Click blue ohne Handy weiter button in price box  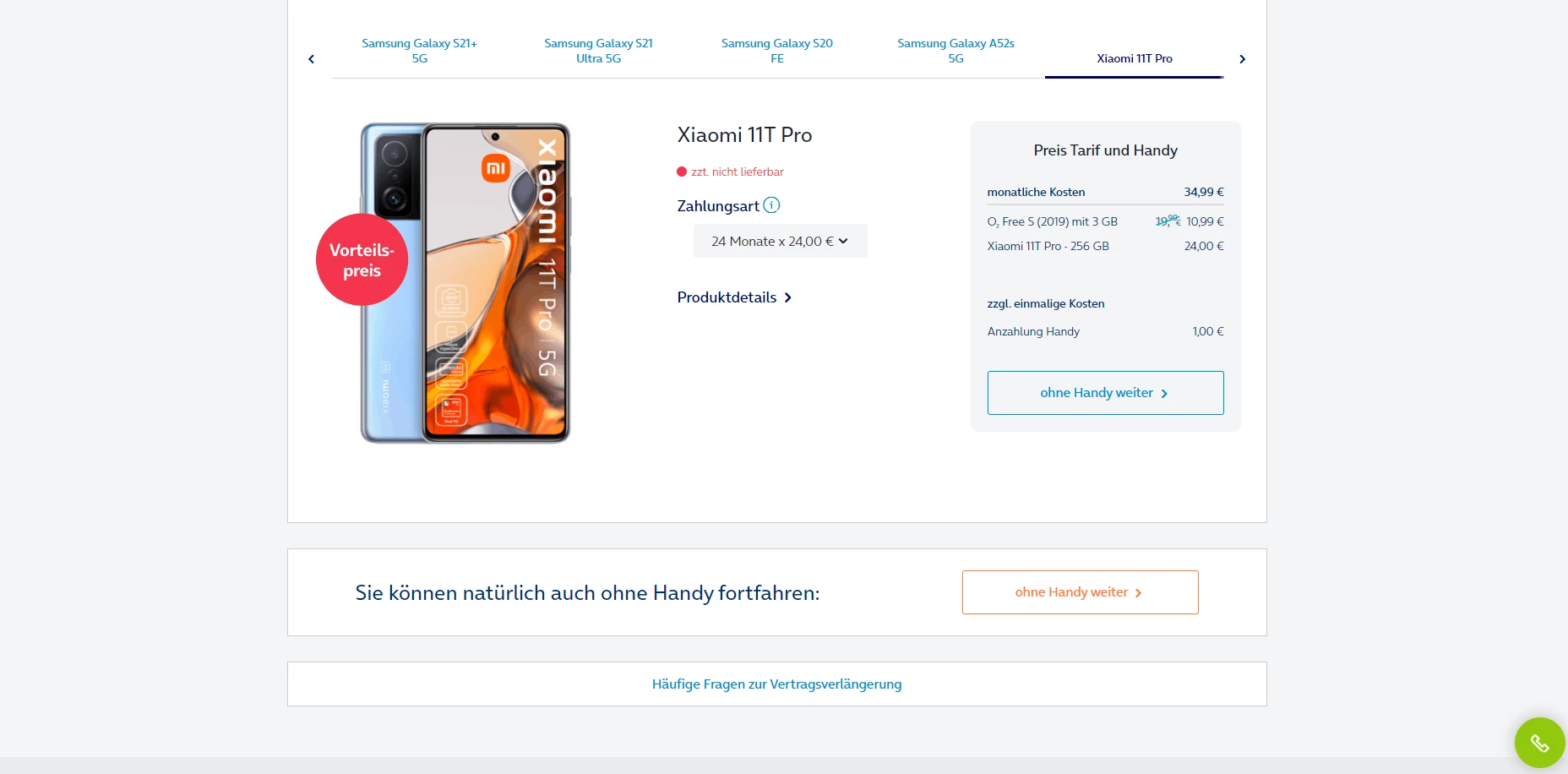pos(1105,393)
